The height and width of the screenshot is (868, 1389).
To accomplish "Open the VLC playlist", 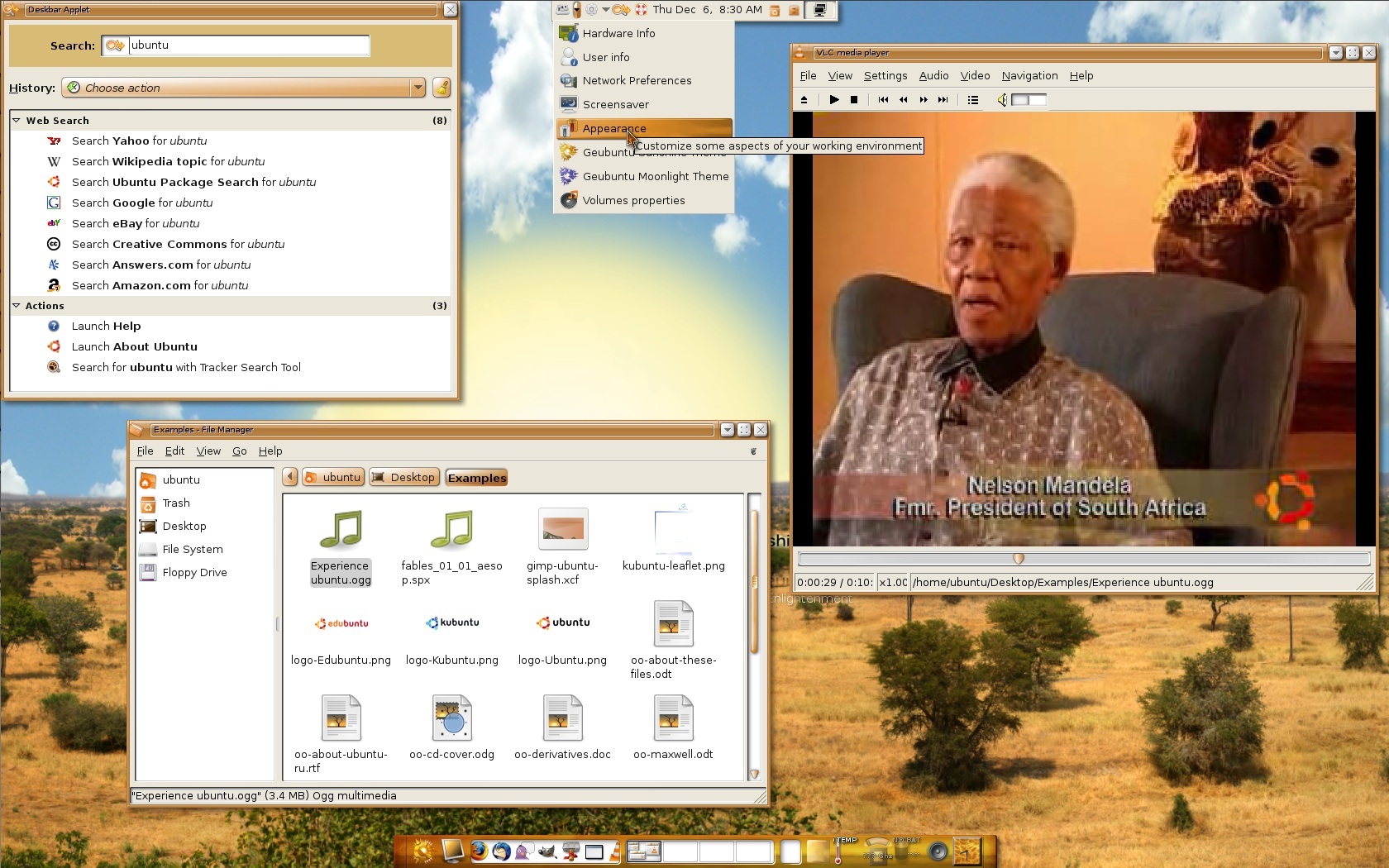I will 973,100.
